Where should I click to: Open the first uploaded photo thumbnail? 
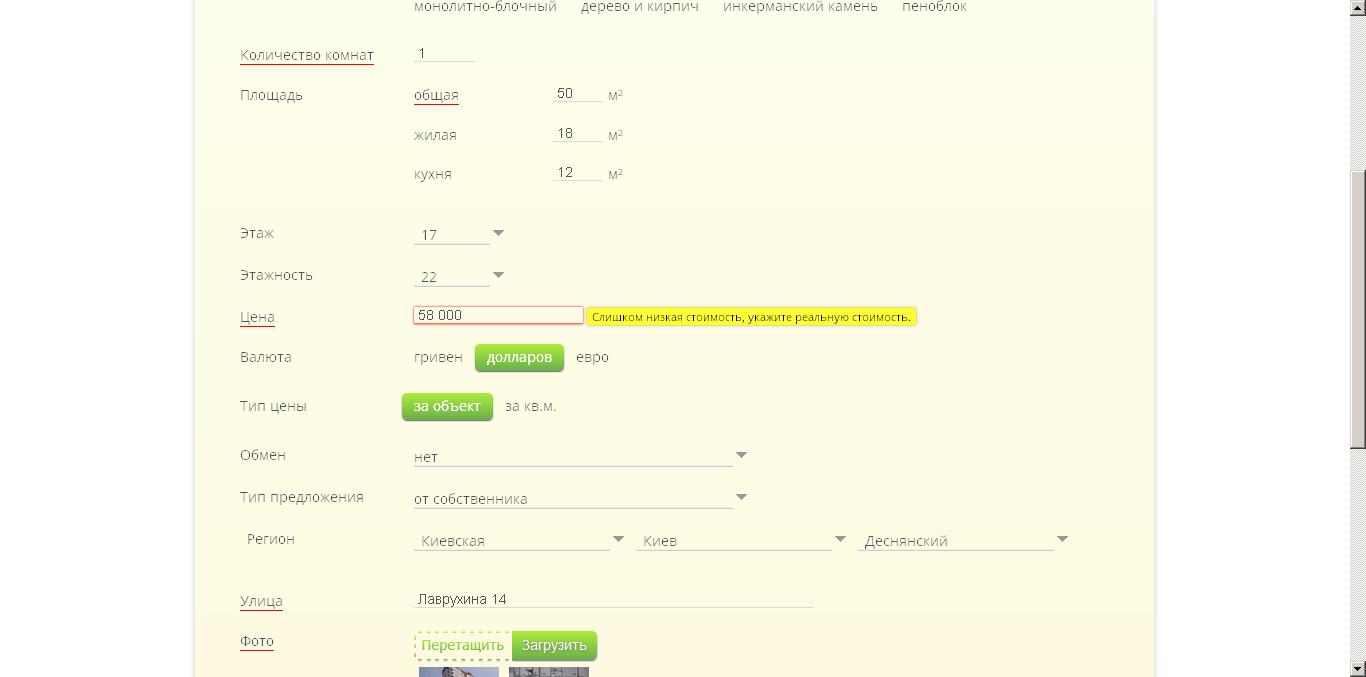tap(459, 672)
